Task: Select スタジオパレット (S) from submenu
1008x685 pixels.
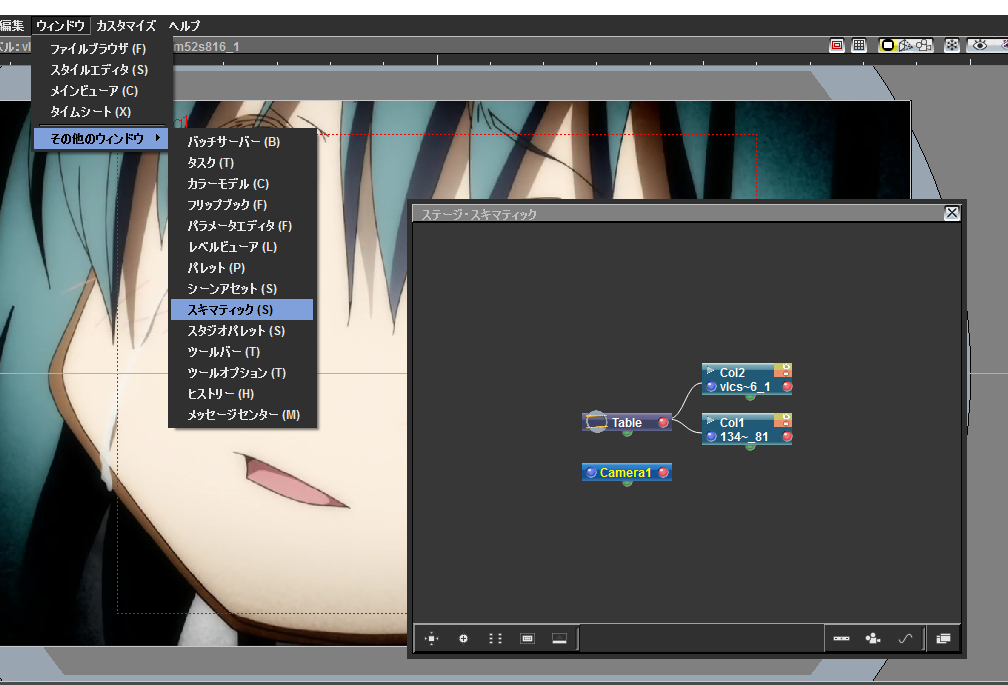Action: point(242,331)
